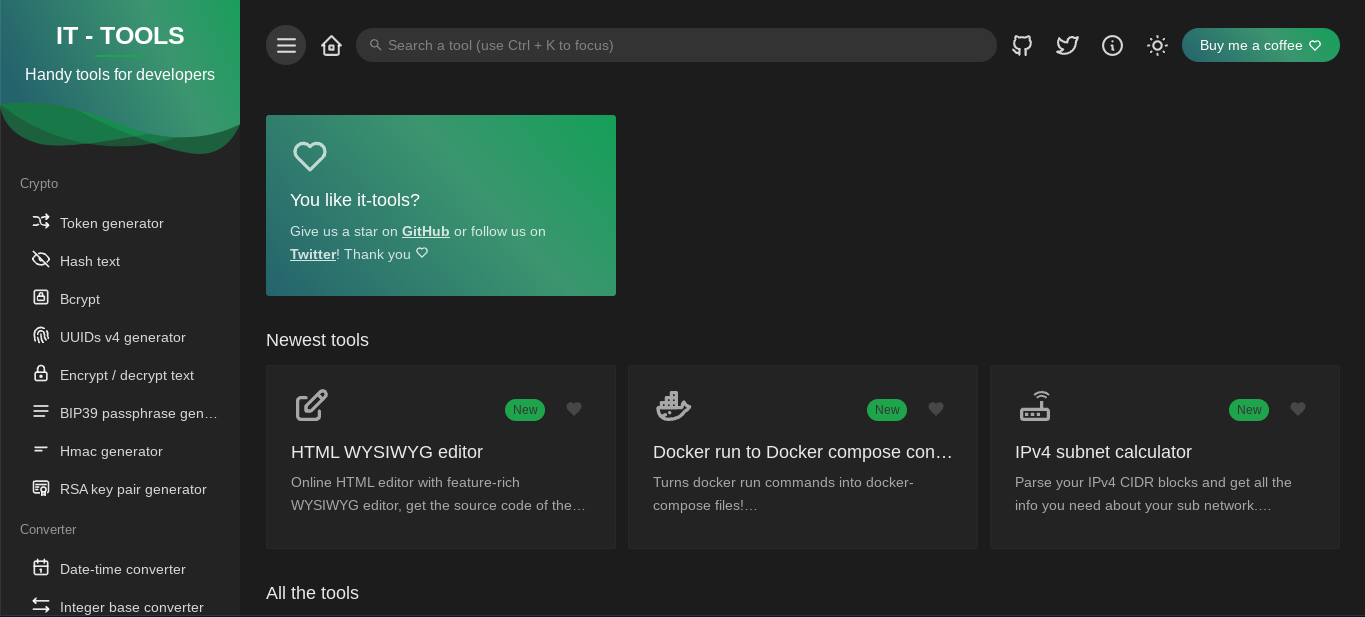The image size is (1365, 617).
Task: Click the home icon next to search
Action: [x=331, y=45]
